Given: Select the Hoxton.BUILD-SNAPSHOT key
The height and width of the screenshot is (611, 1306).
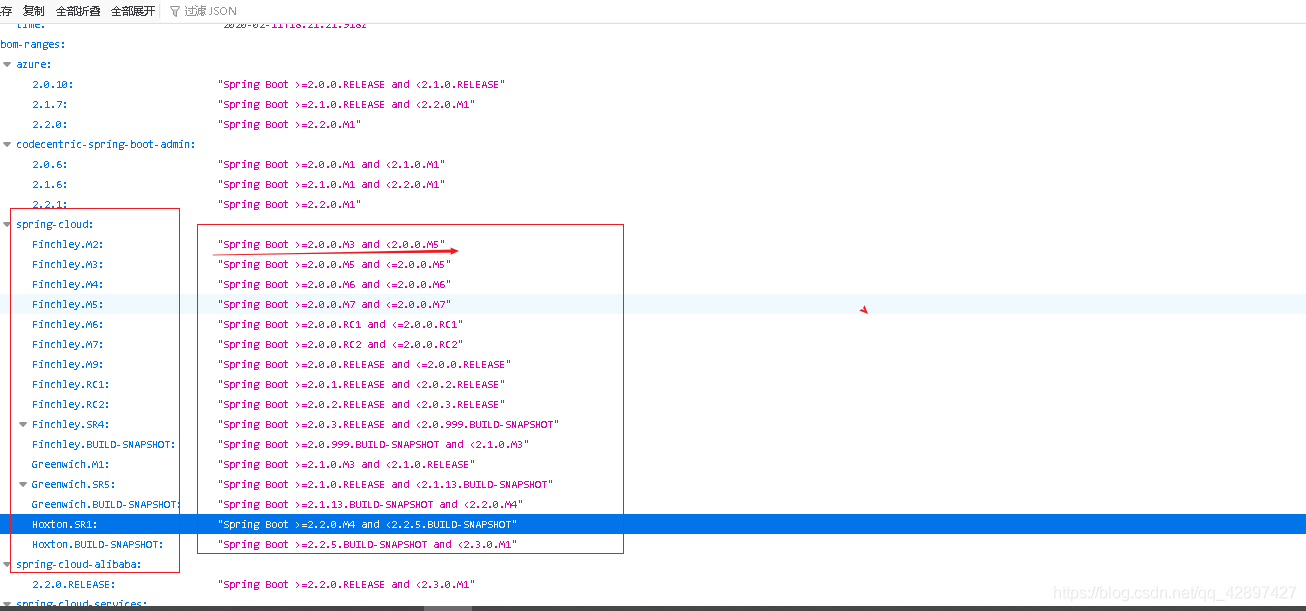Looking at the screenshot, I should 98,544.
